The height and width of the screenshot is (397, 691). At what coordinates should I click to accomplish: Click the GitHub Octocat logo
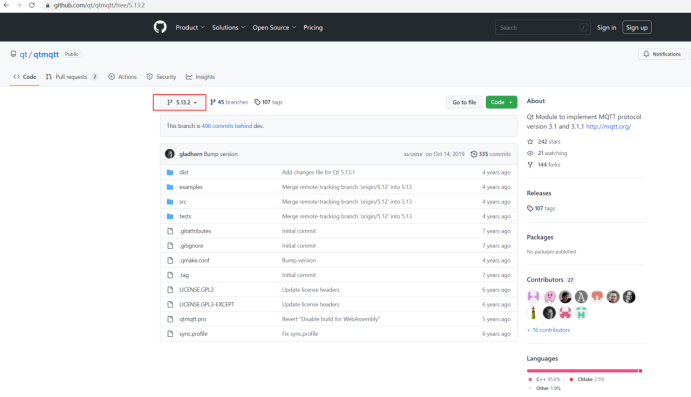160,27
